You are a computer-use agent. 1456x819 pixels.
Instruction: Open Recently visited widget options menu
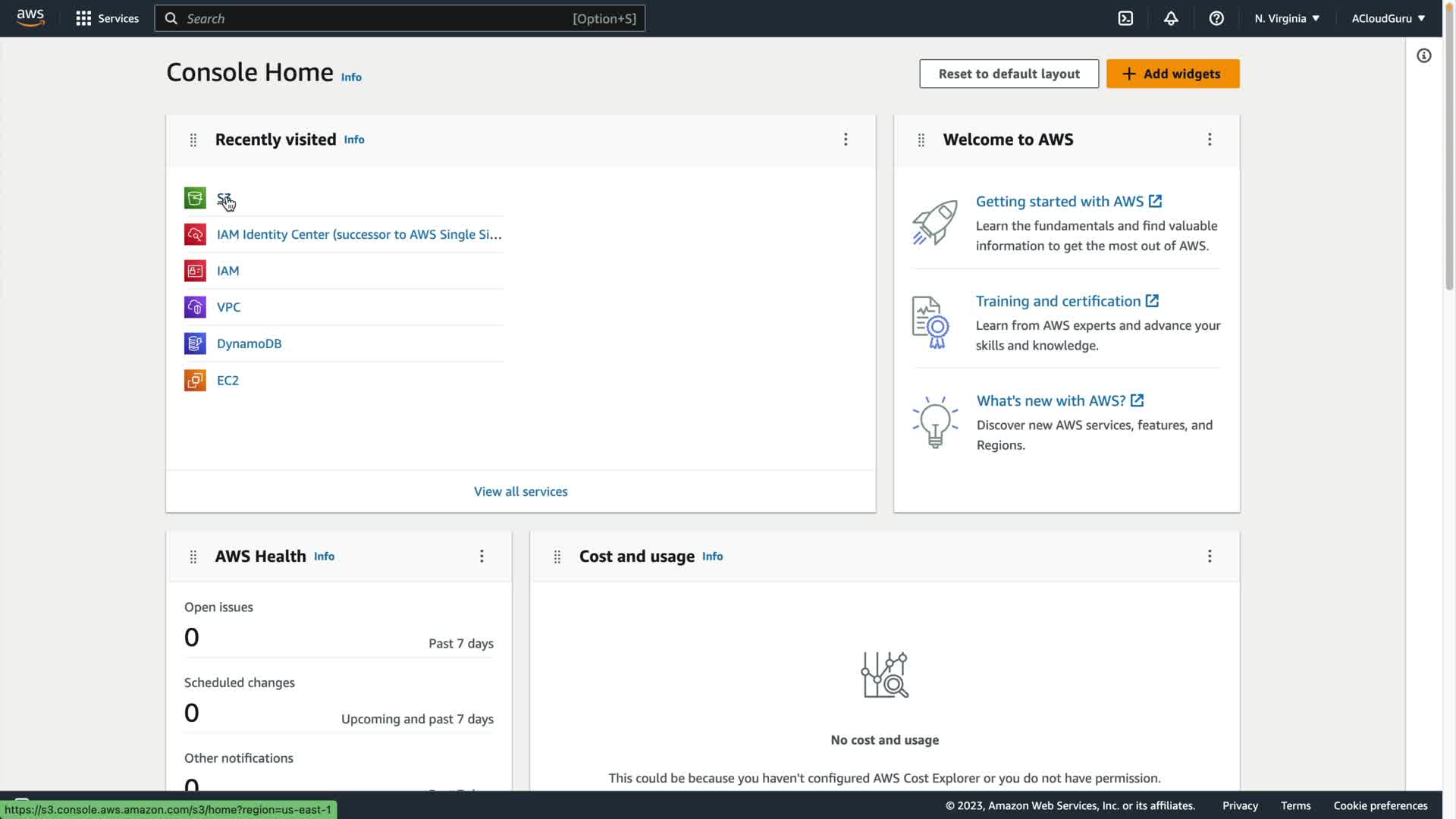pyautogui.click(x=846, y=140)
